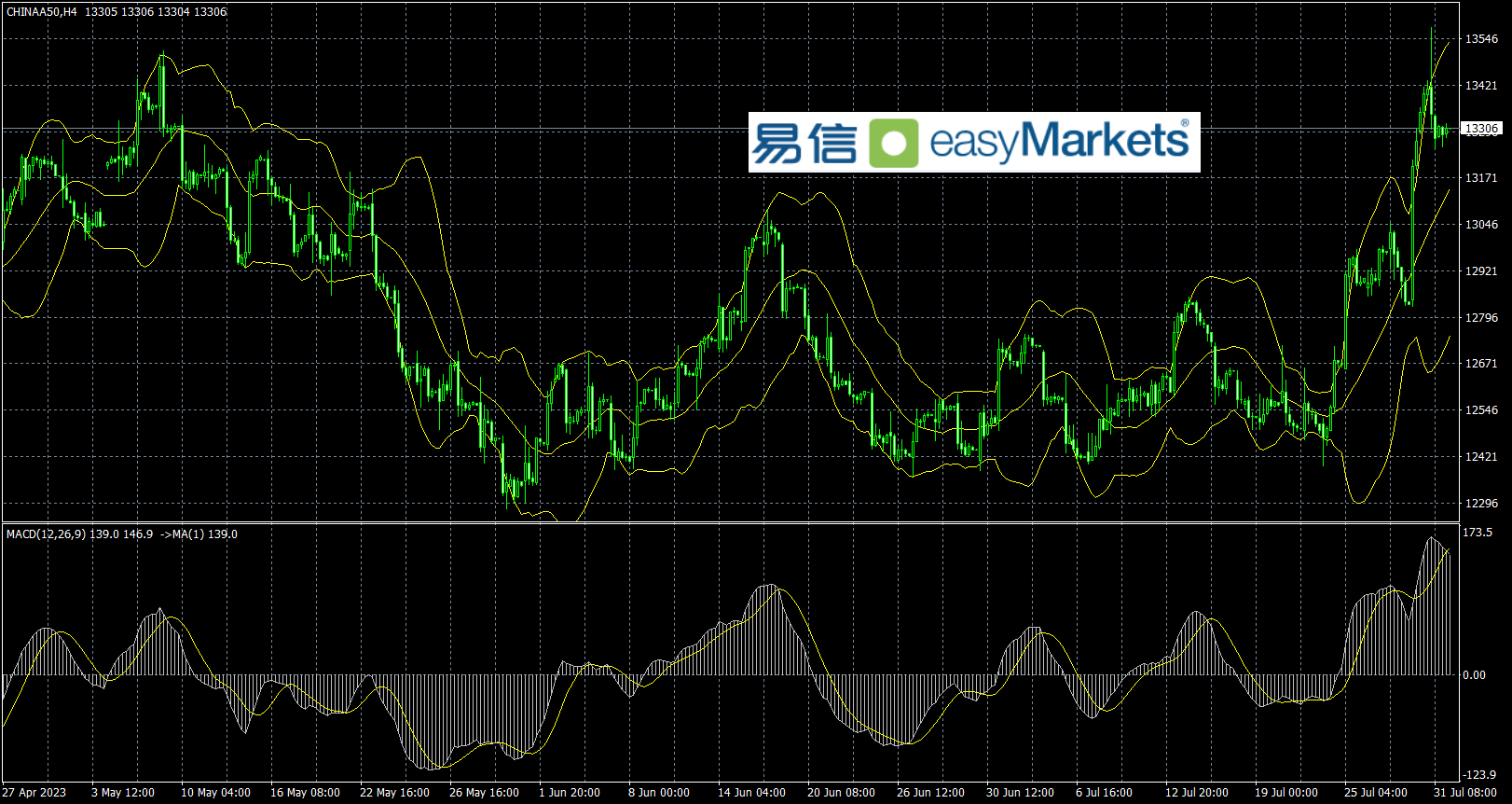
Task: Click price axis value 13546
Action: 1481,39
